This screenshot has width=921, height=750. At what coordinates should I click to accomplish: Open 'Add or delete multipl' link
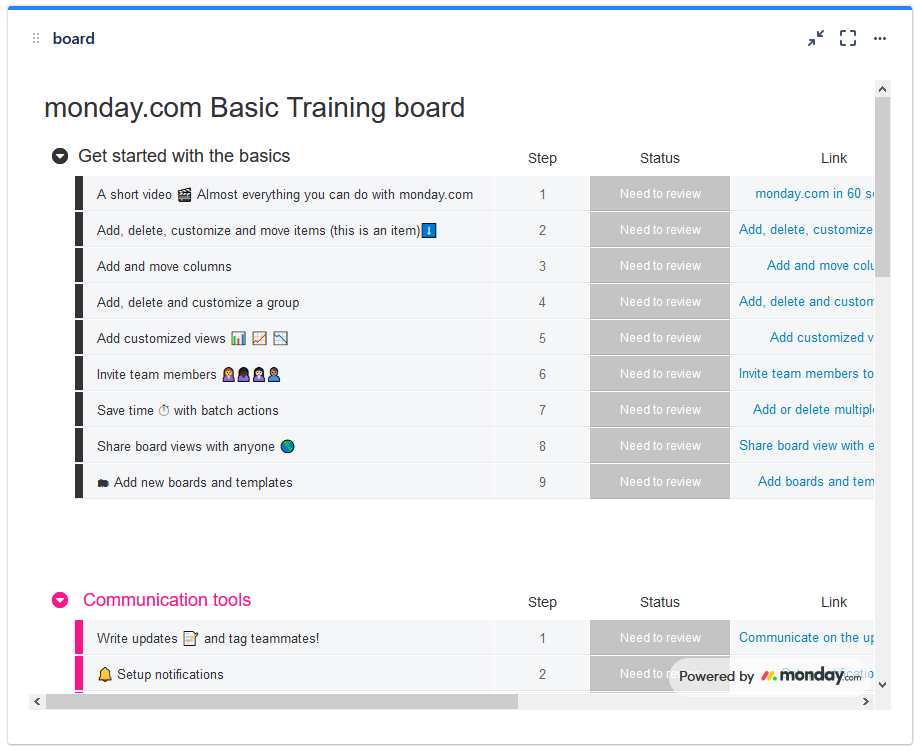point(813,409)
